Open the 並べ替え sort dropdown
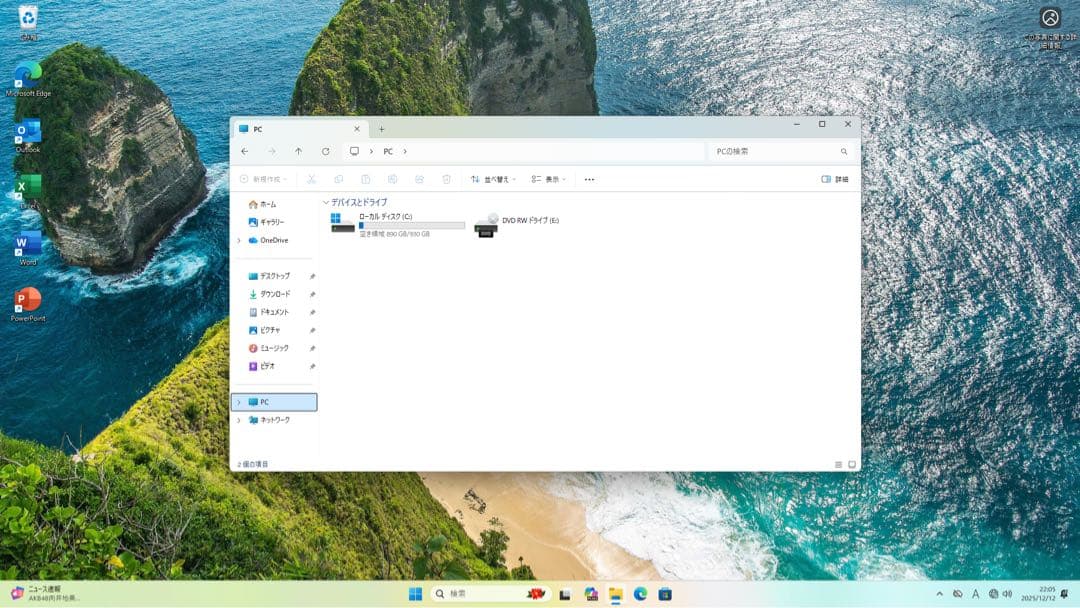This screenshot has height=608, width=1080. tap(492, 179)
